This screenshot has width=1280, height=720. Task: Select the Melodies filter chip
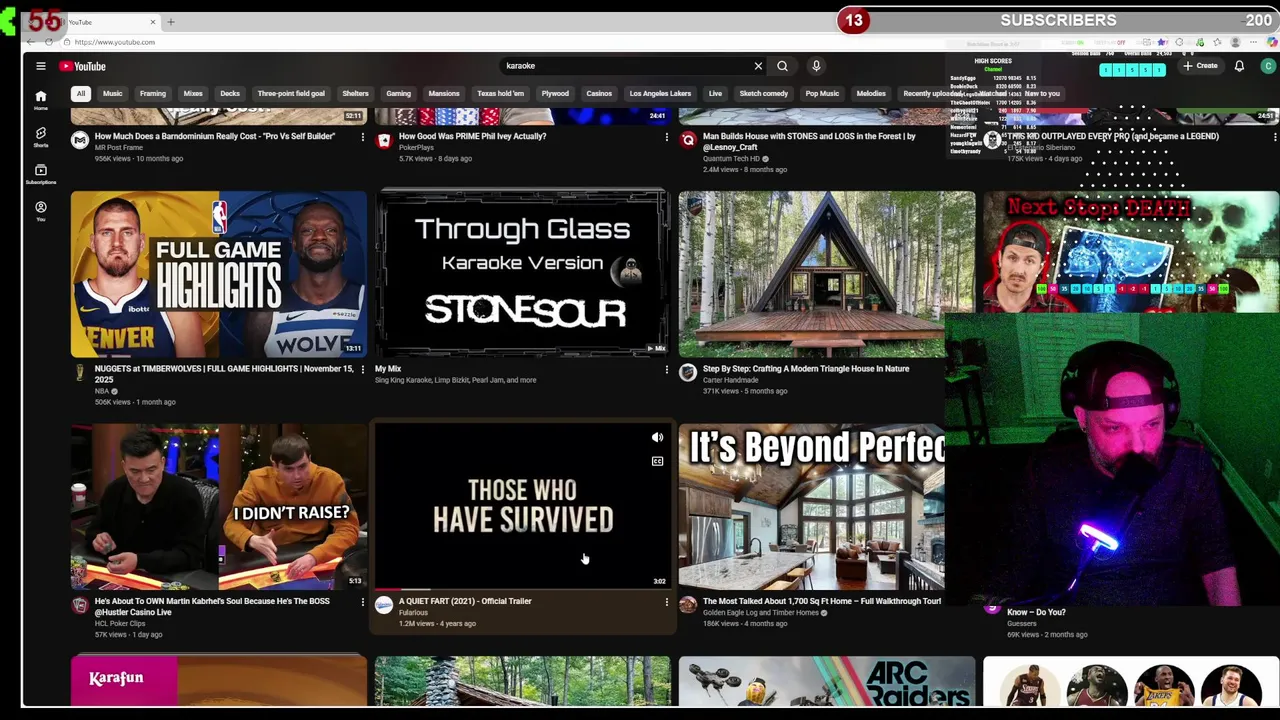[x=871, y=93]
